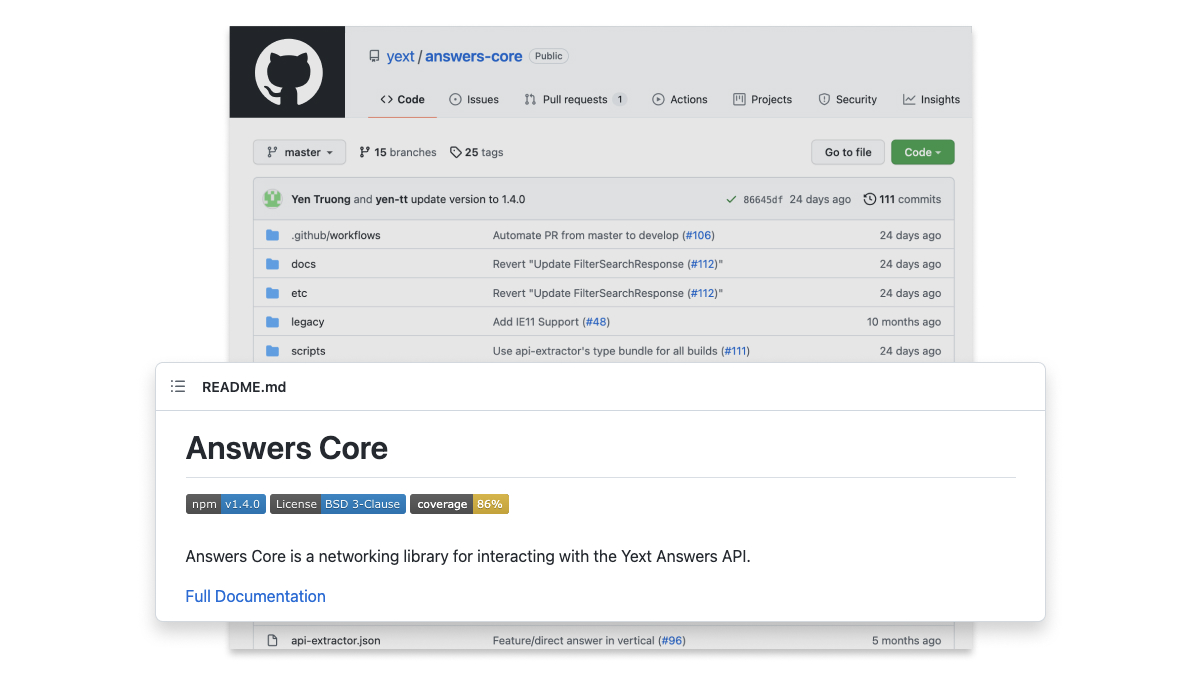1200x675 pixels.
Task: Click the docs folder icon
Action: (x=272, y=264)
